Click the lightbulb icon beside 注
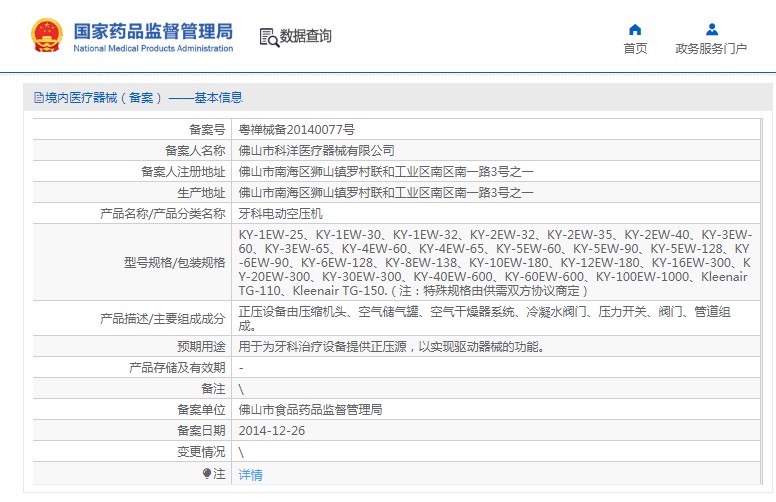 [x=207, y=474]
